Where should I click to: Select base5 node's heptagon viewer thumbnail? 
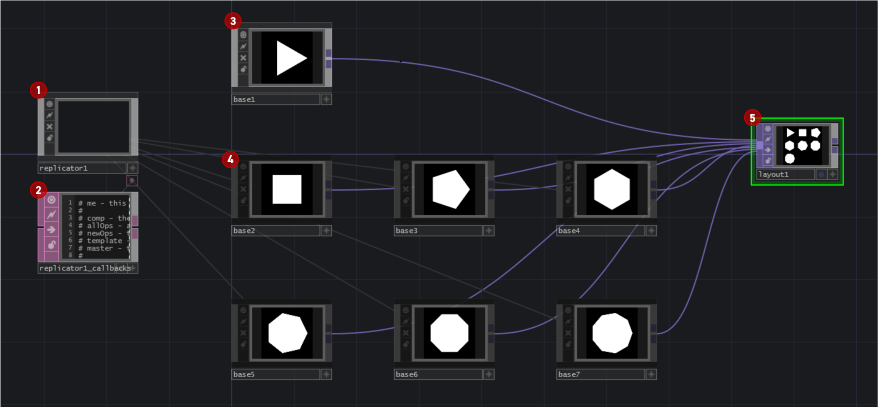[287, 333]
